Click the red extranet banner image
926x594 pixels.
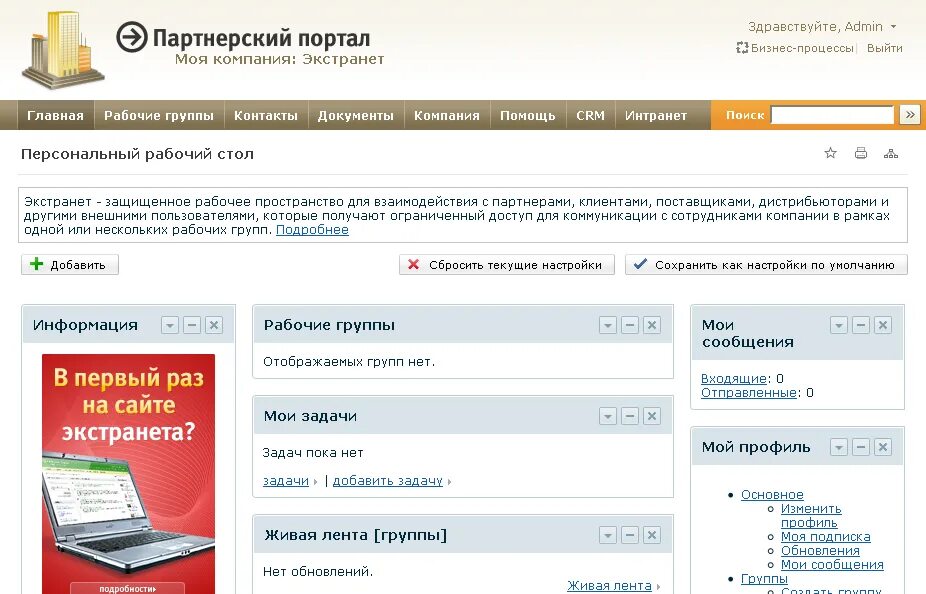click(x=128, y=474)
